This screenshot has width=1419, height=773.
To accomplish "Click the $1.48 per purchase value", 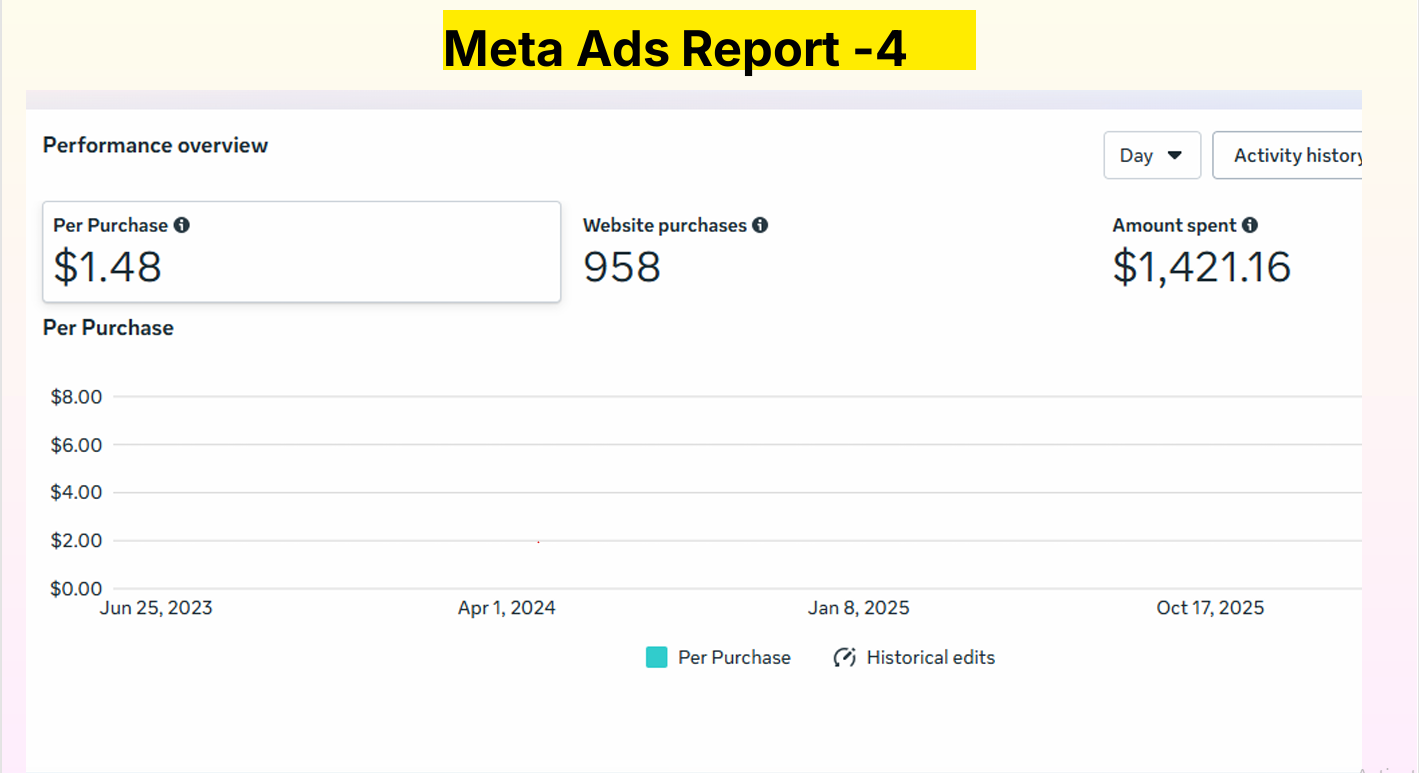I will (107, 267).
